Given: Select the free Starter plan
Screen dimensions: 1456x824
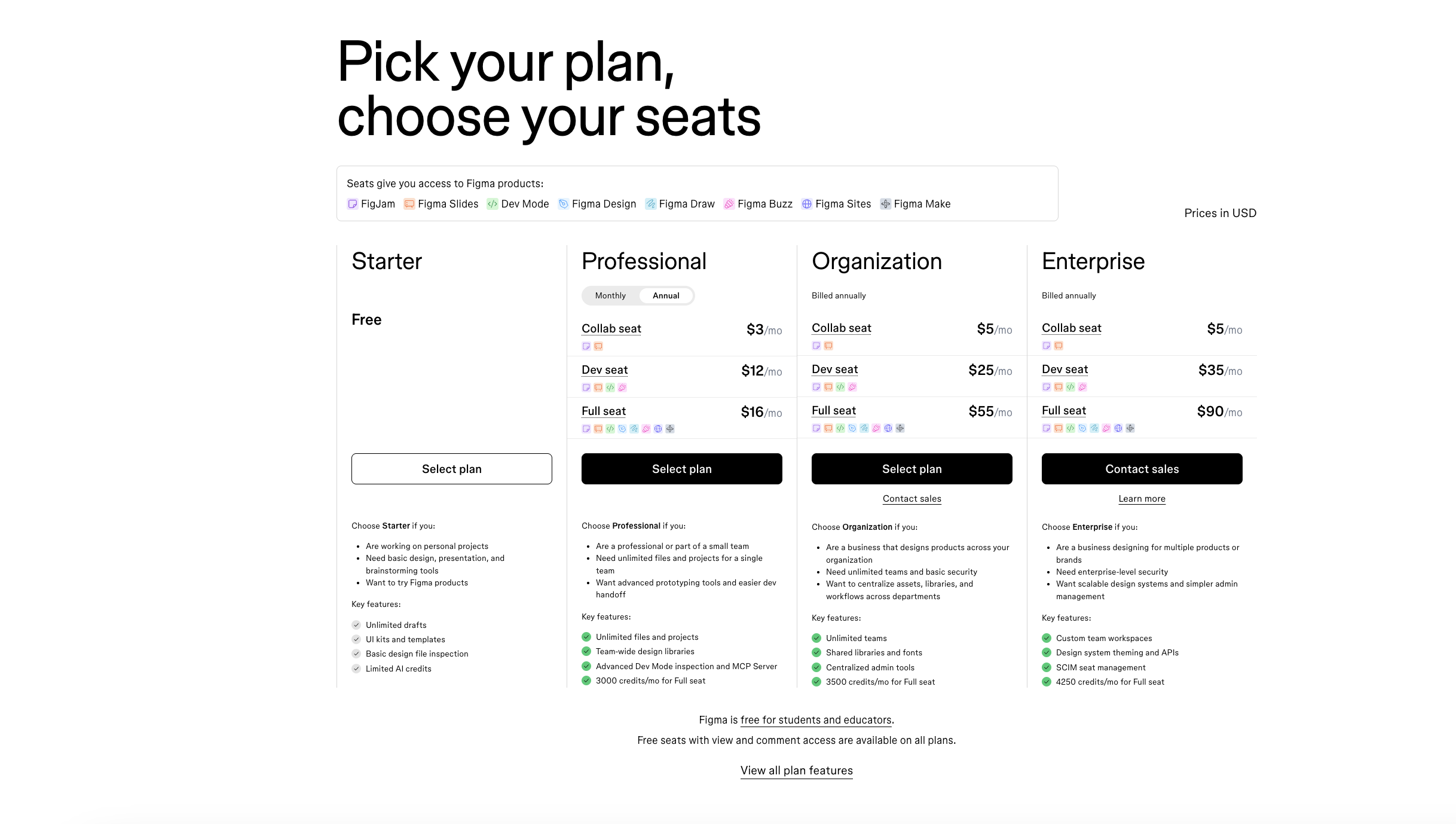Looking at the screenshot, I should click(x=451, y=469).
